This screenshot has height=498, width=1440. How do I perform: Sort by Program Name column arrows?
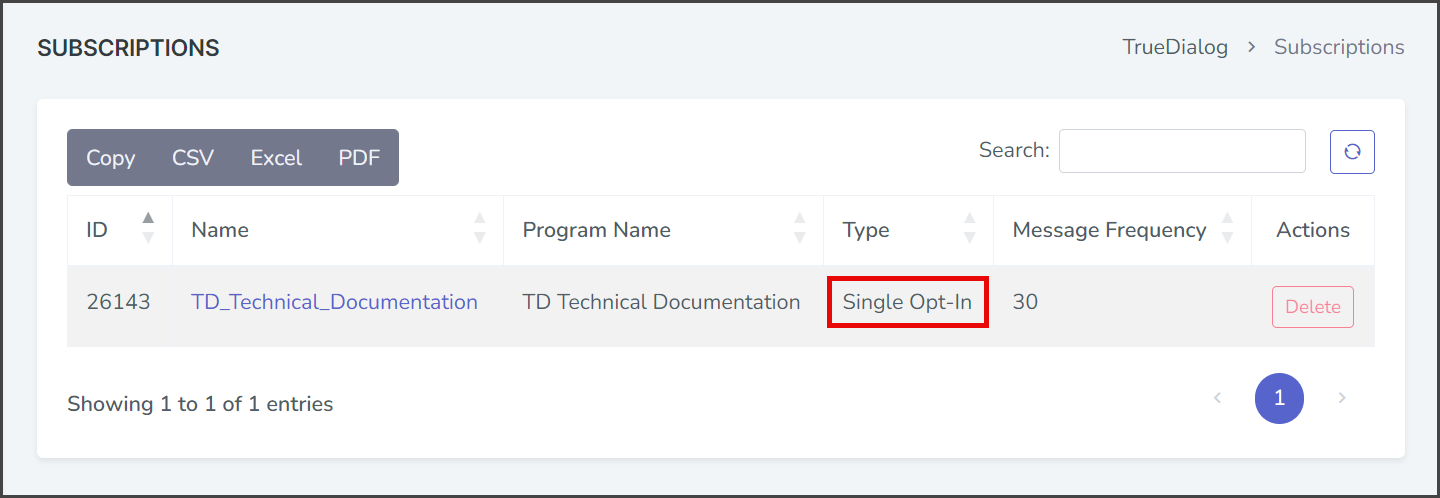[799, 228]
